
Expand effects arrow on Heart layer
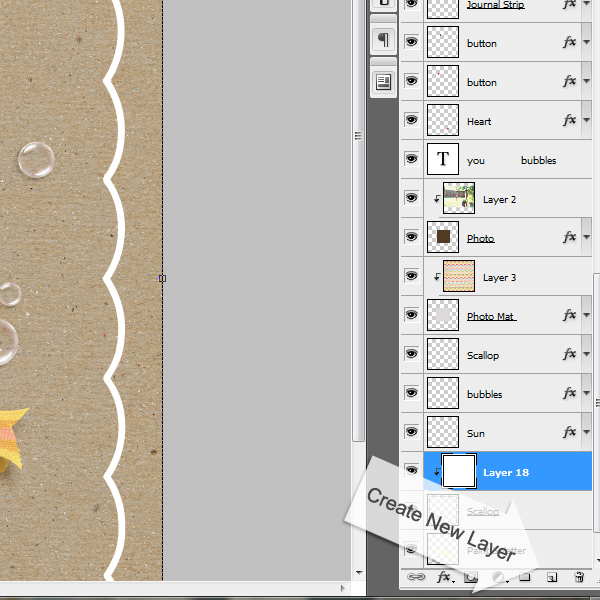(587, 120)
